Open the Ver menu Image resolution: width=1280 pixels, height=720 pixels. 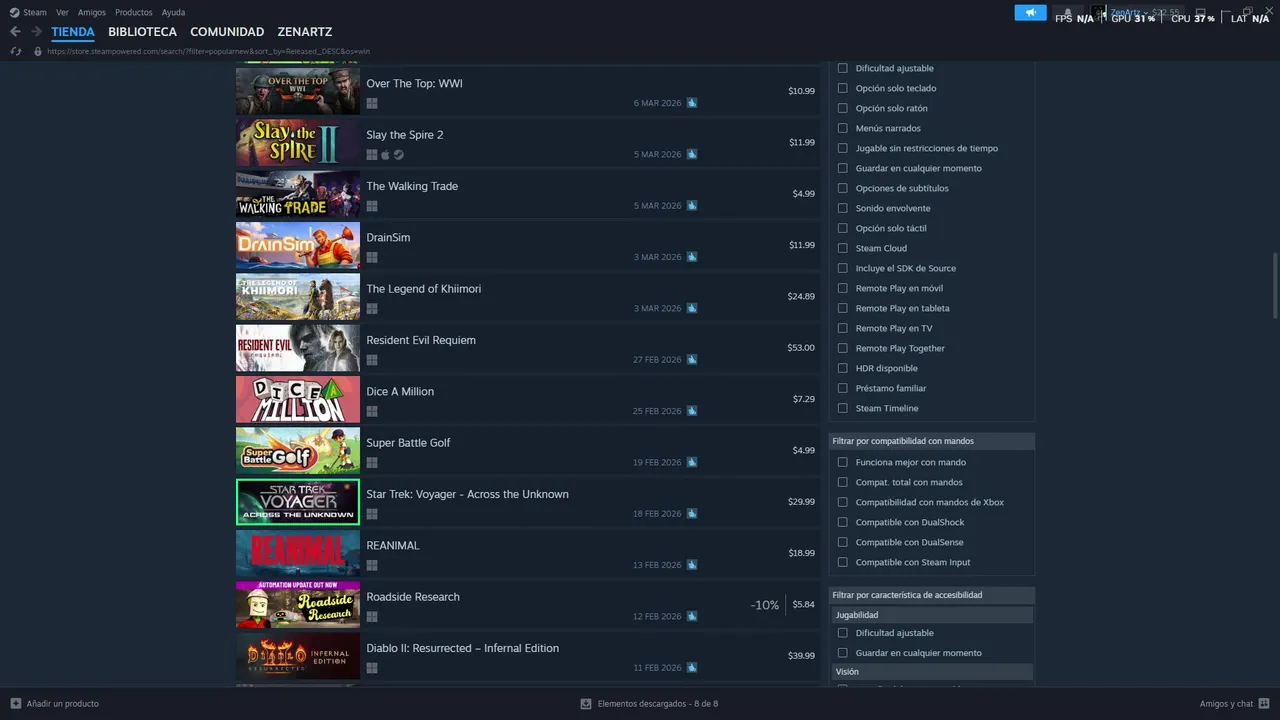62,13
